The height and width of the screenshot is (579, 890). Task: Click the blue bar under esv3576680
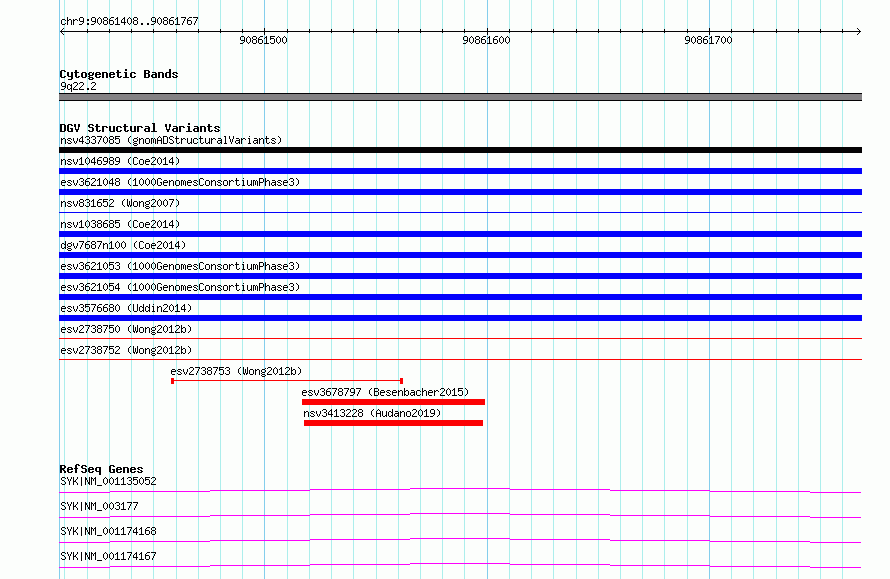coord(460,318)
